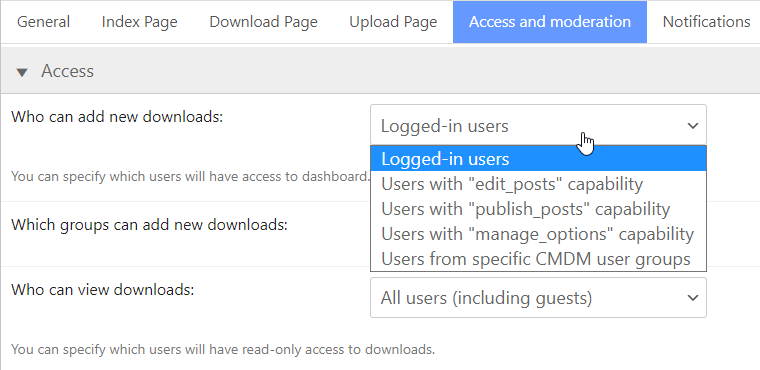Switch to the Index Page tab
Screen dimensions: 760x370
tap(140, 22)
